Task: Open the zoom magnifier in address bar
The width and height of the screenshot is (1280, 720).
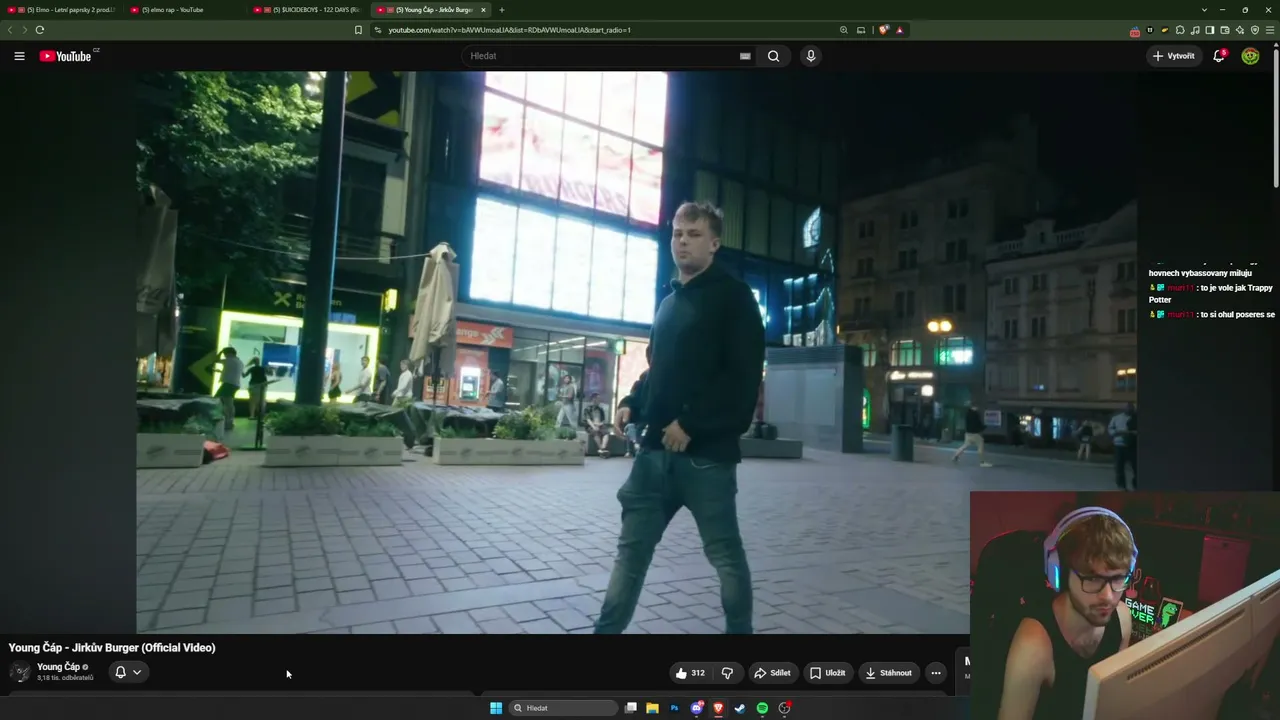Action: pyautogui.click(x=844, y=30)
